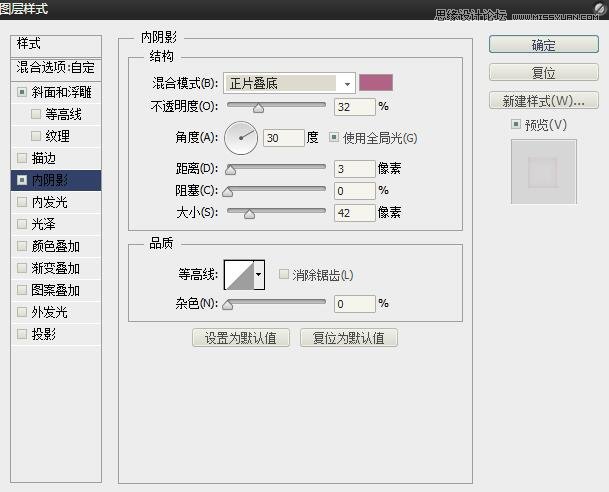The width and height of the screenshot is (609, 492).
Task: Enable the 图案叠加 checkbox
Action: click(x=22, y=290)
